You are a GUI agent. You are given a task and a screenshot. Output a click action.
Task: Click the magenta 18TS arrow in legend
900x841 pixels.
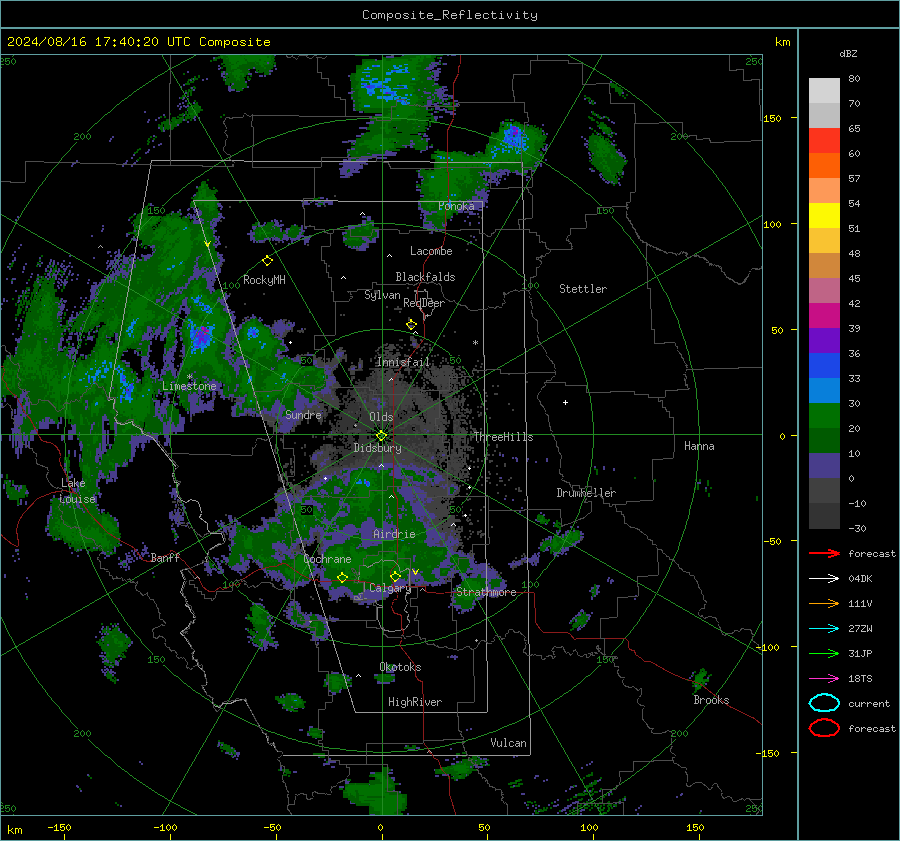click(x=824, y=679)
